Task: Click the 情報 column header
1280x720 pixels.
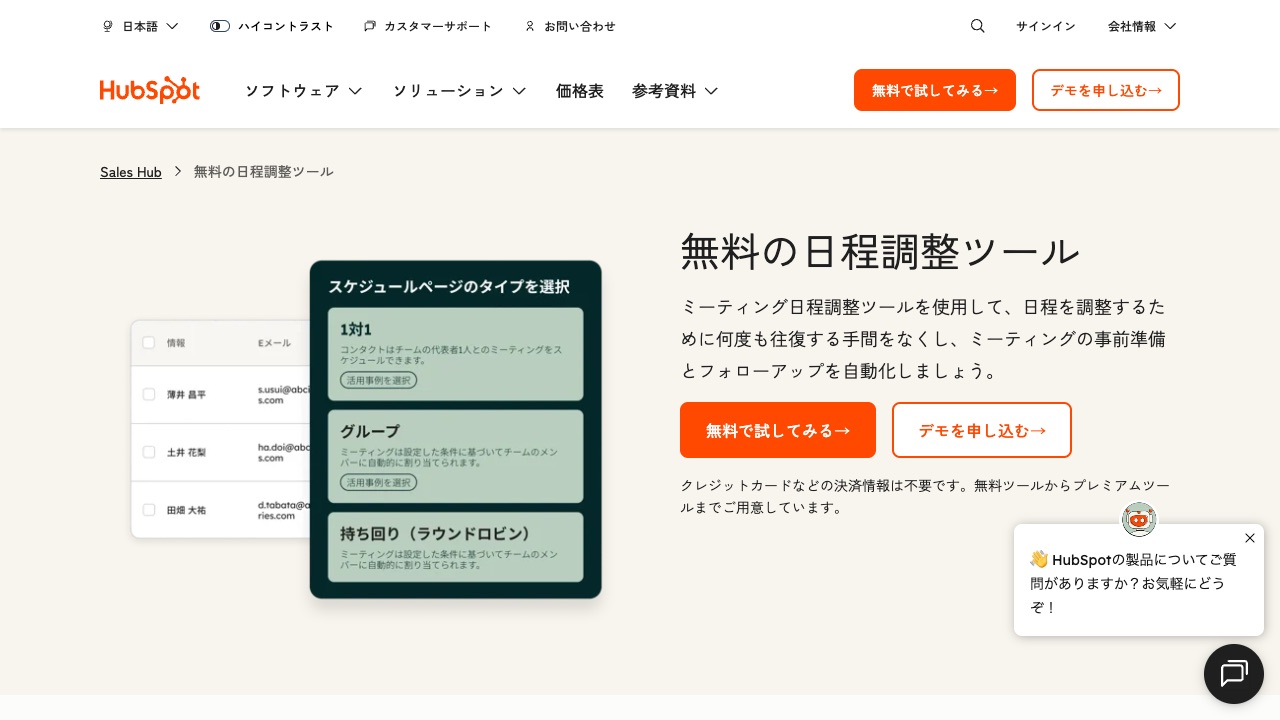Action: 176,343
